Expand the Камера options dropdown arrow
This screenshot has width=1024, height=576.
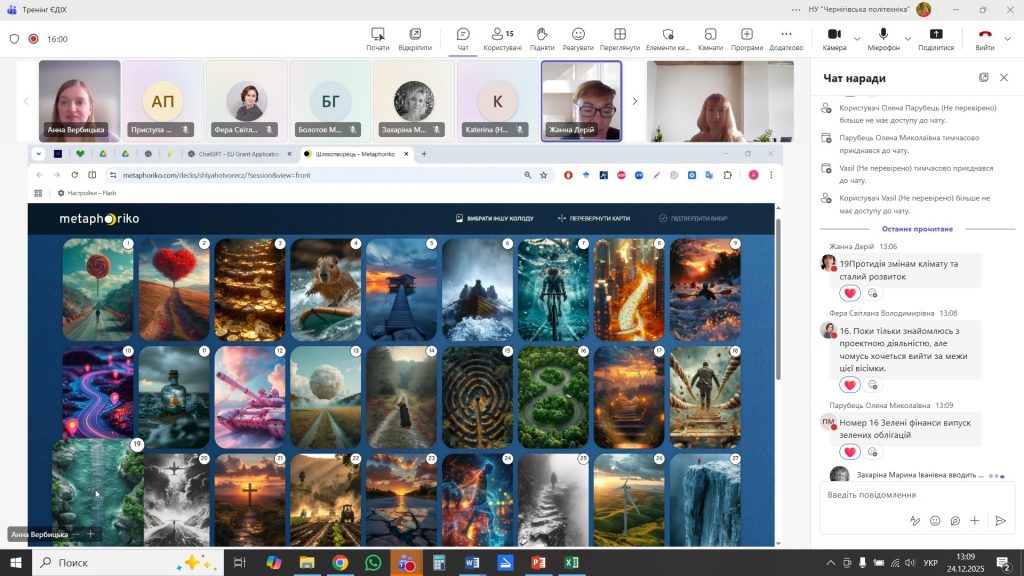(857, 39)
